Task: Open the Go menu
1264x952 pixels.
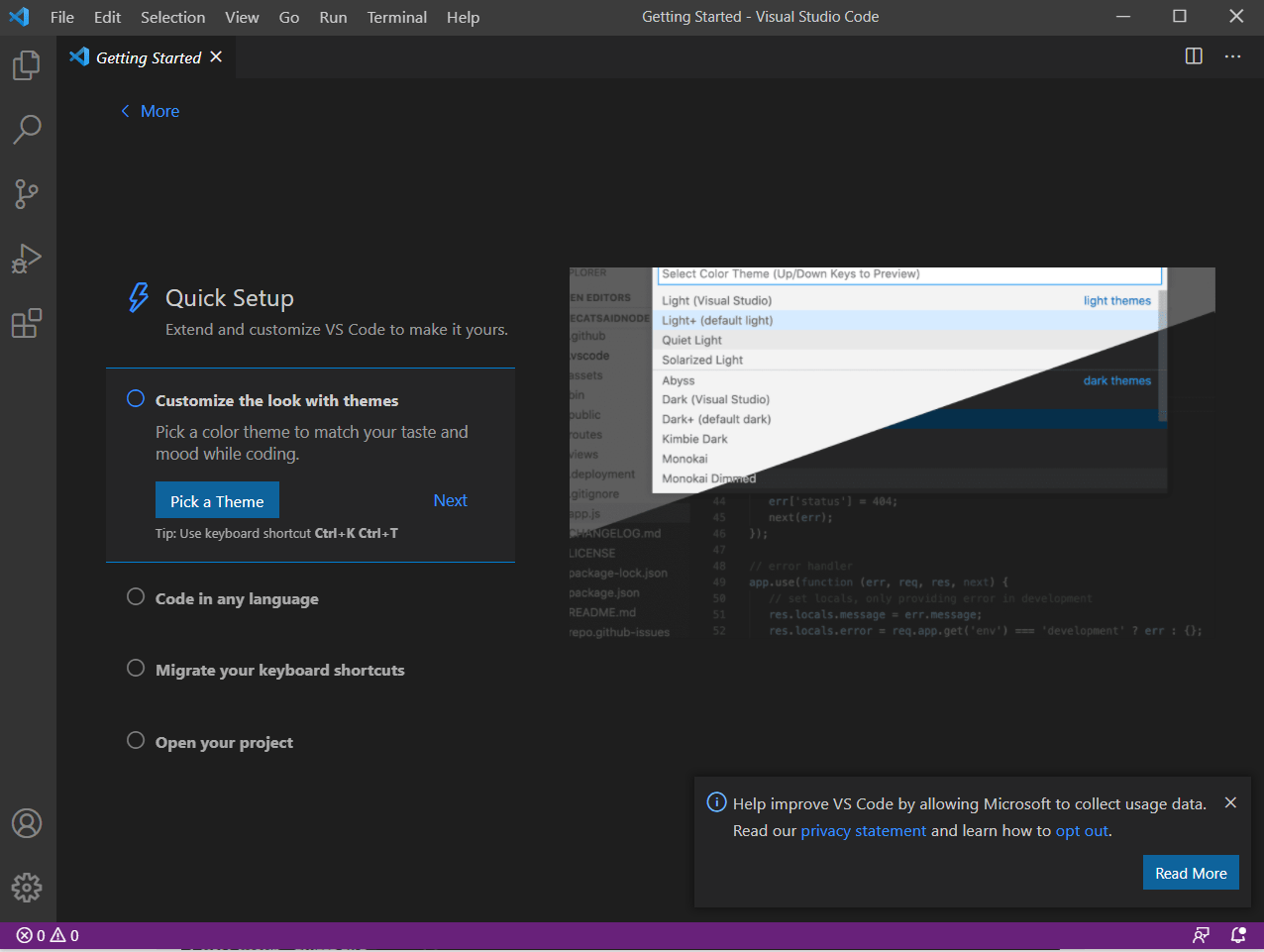Action: click(289, 17)
